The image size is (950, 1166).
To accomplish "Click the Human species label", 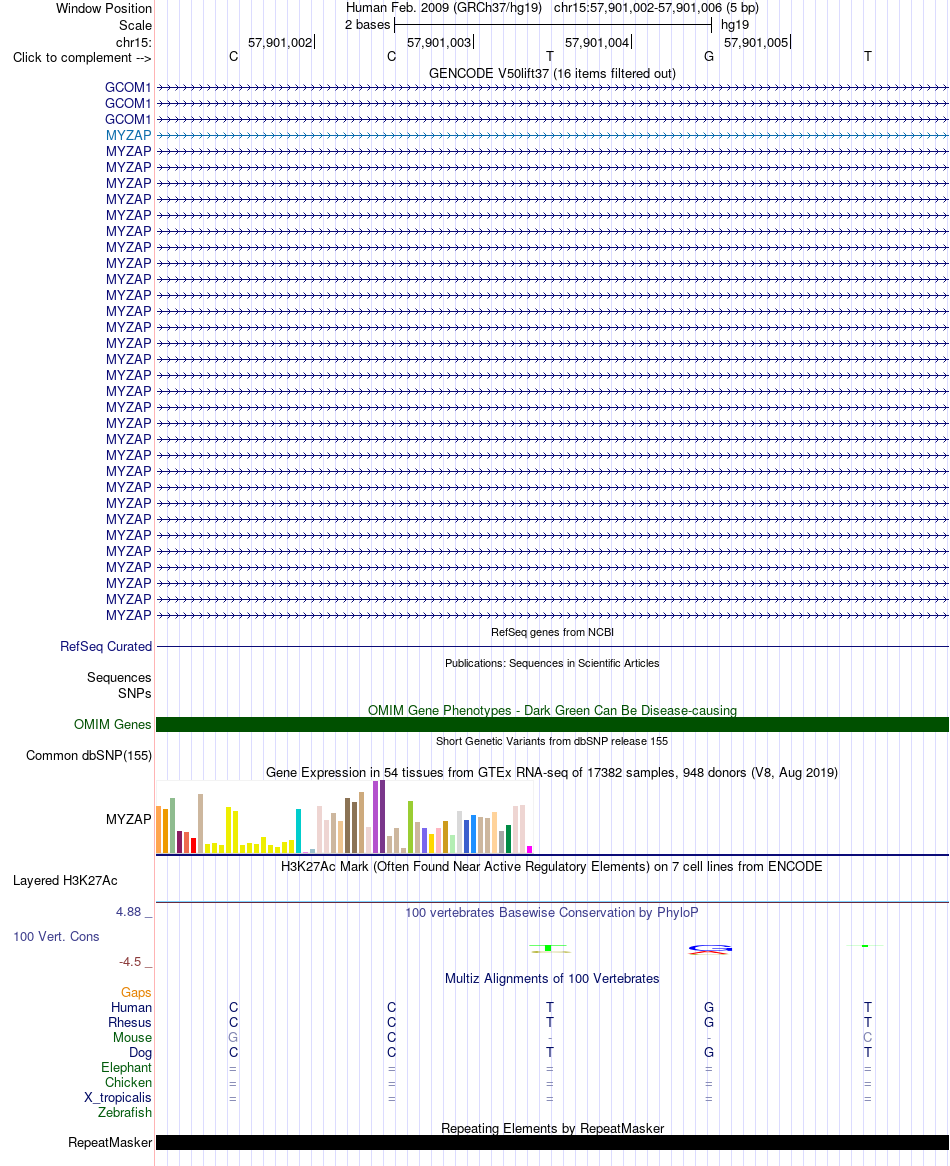I will 132,1008.
